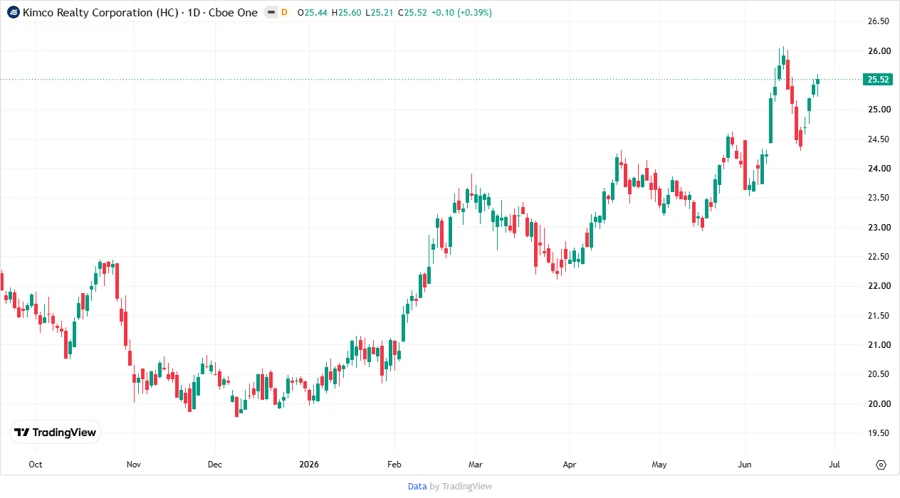Screen dimensions: 900x498
Task: Click the open value O25.44
Action: (x=312, y=12)
